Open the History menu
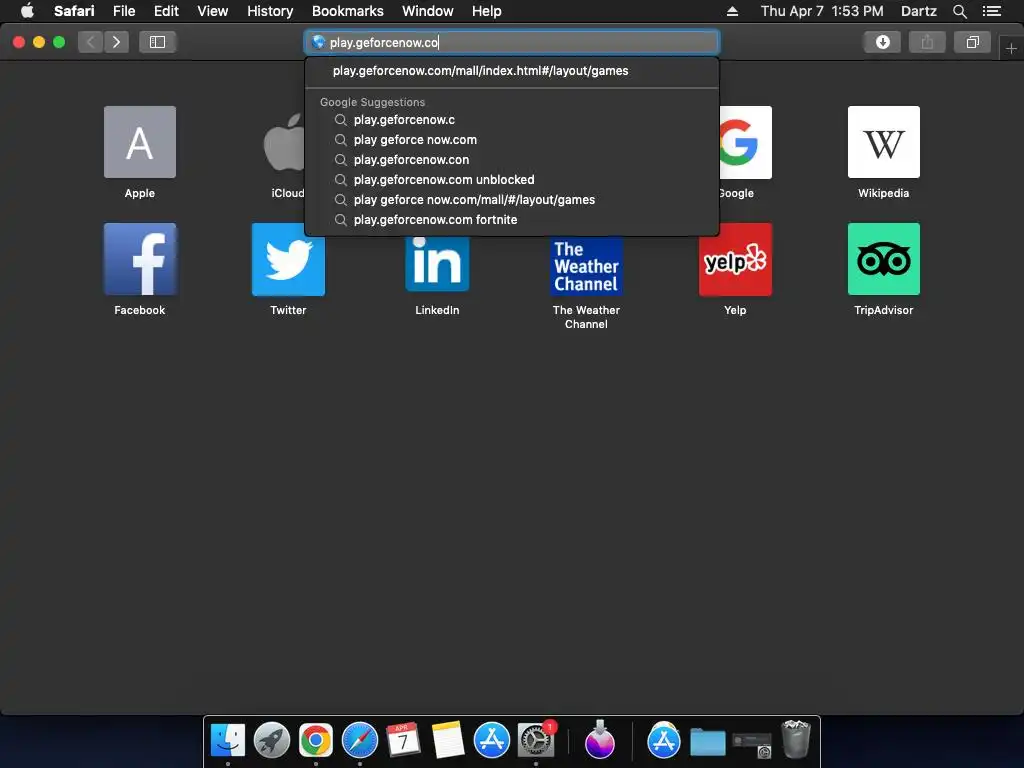The height and width of the screenshot is (768, 1024). tap(270, 11)
